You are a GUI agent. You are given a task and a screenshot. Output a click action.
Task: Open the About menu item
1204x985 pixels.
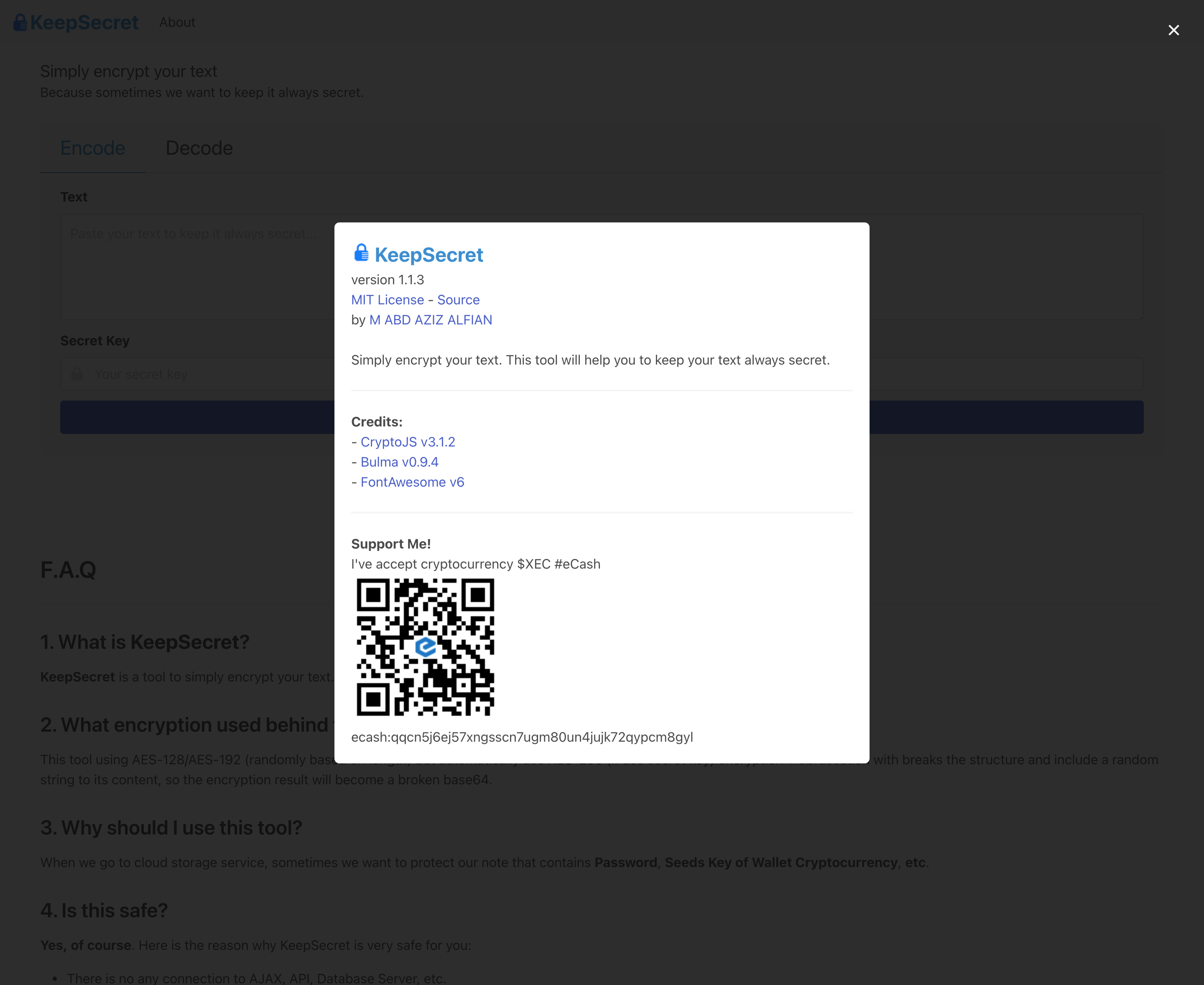click(x=177, y=22)
